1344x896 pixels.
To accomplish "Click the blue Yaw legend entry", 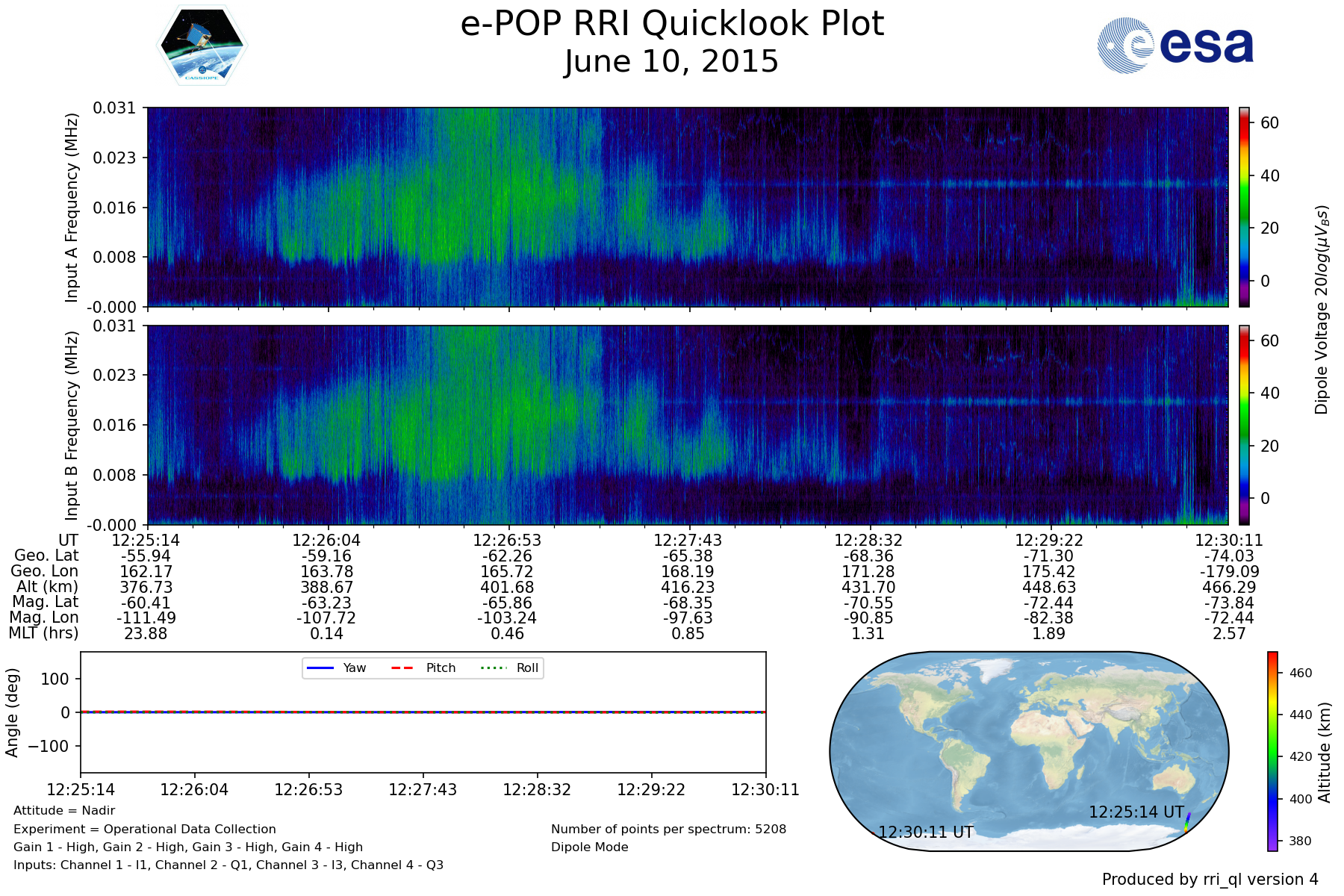I will [336, 668].
